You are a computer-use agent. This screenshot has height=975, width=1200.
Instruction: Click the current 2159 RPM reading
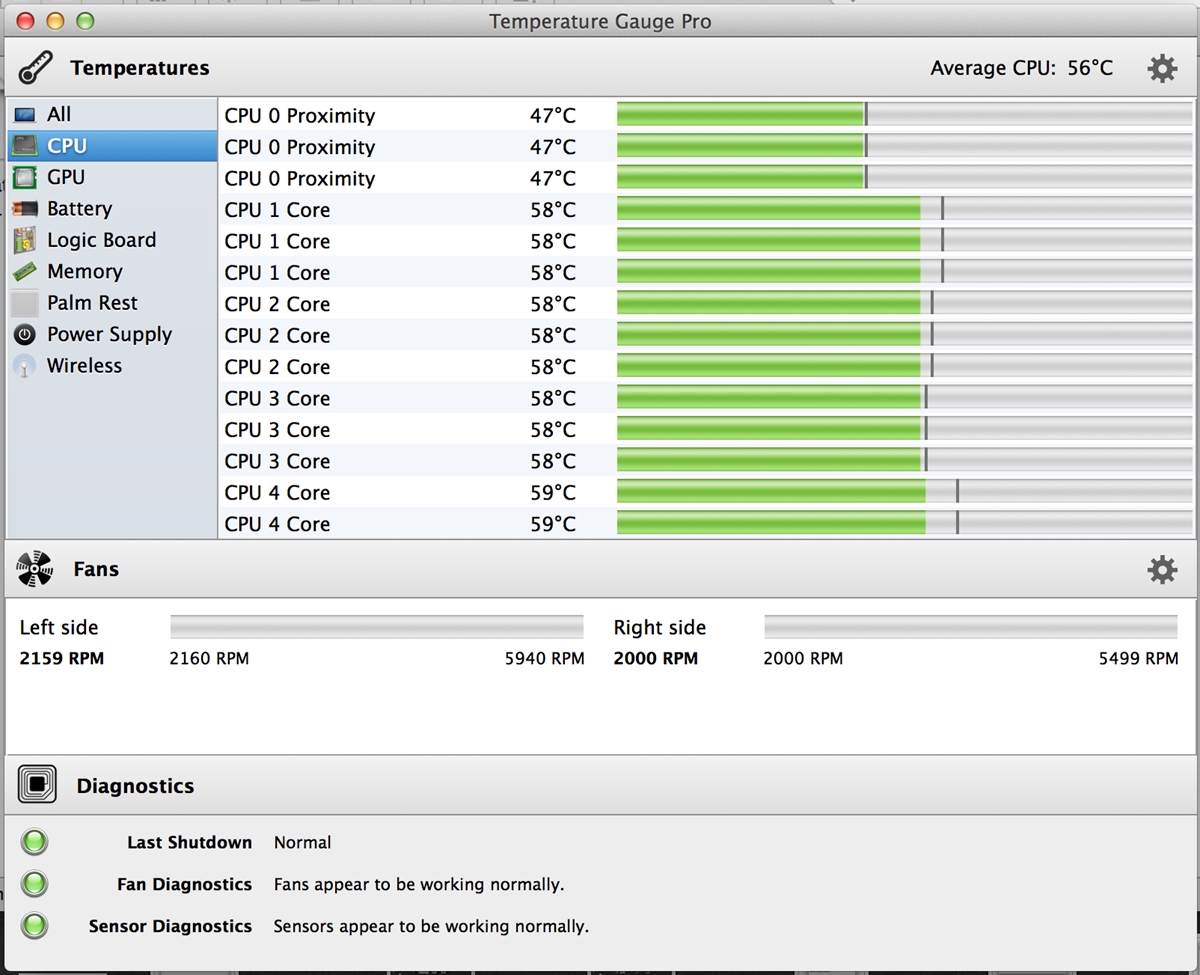(x=62, y=659)
